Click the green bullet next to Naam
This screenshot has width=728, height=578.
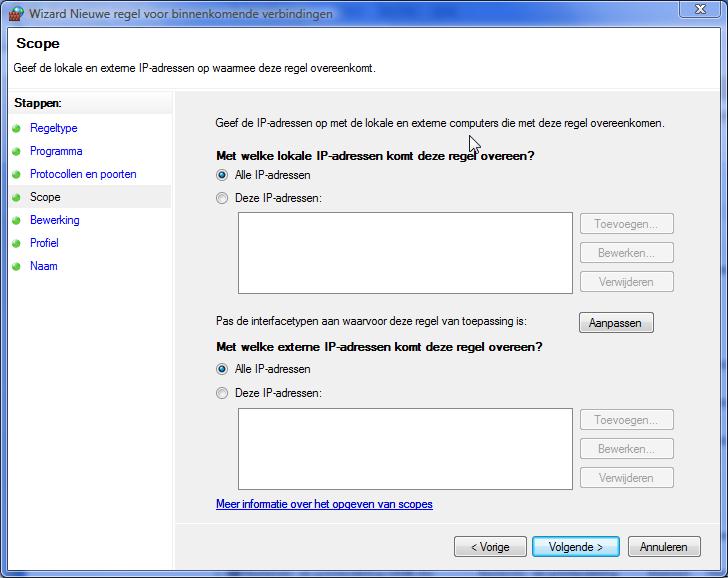coord(17,266)
